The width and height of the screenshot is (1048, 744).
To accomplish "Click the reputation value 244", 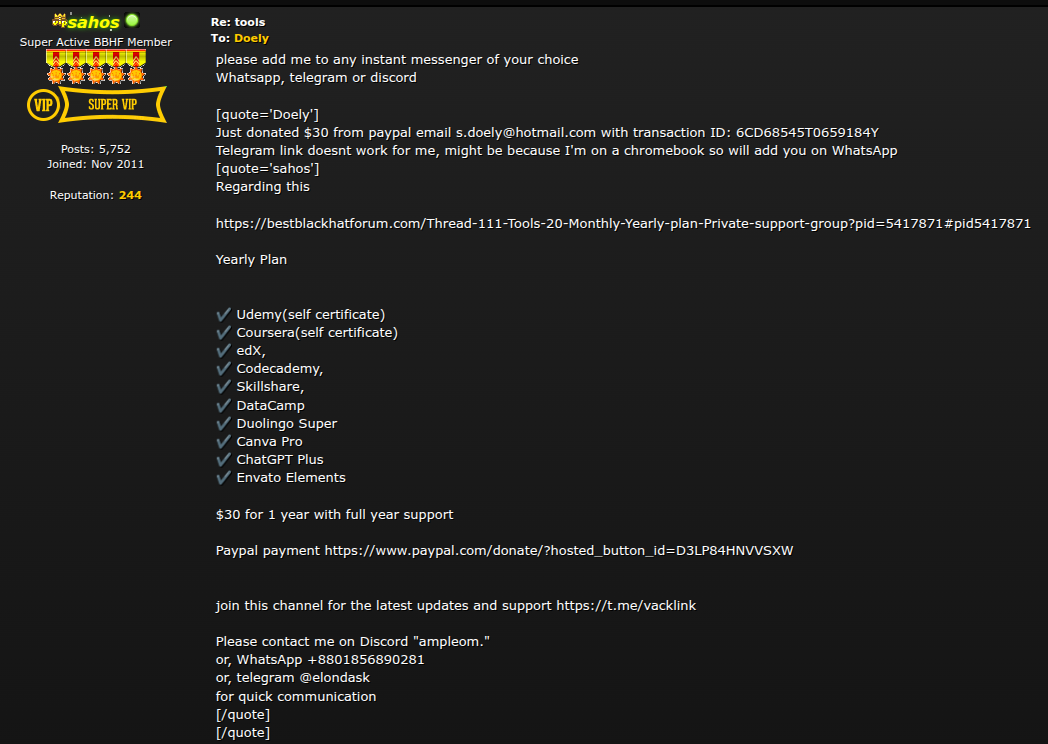I will (130, 195).
